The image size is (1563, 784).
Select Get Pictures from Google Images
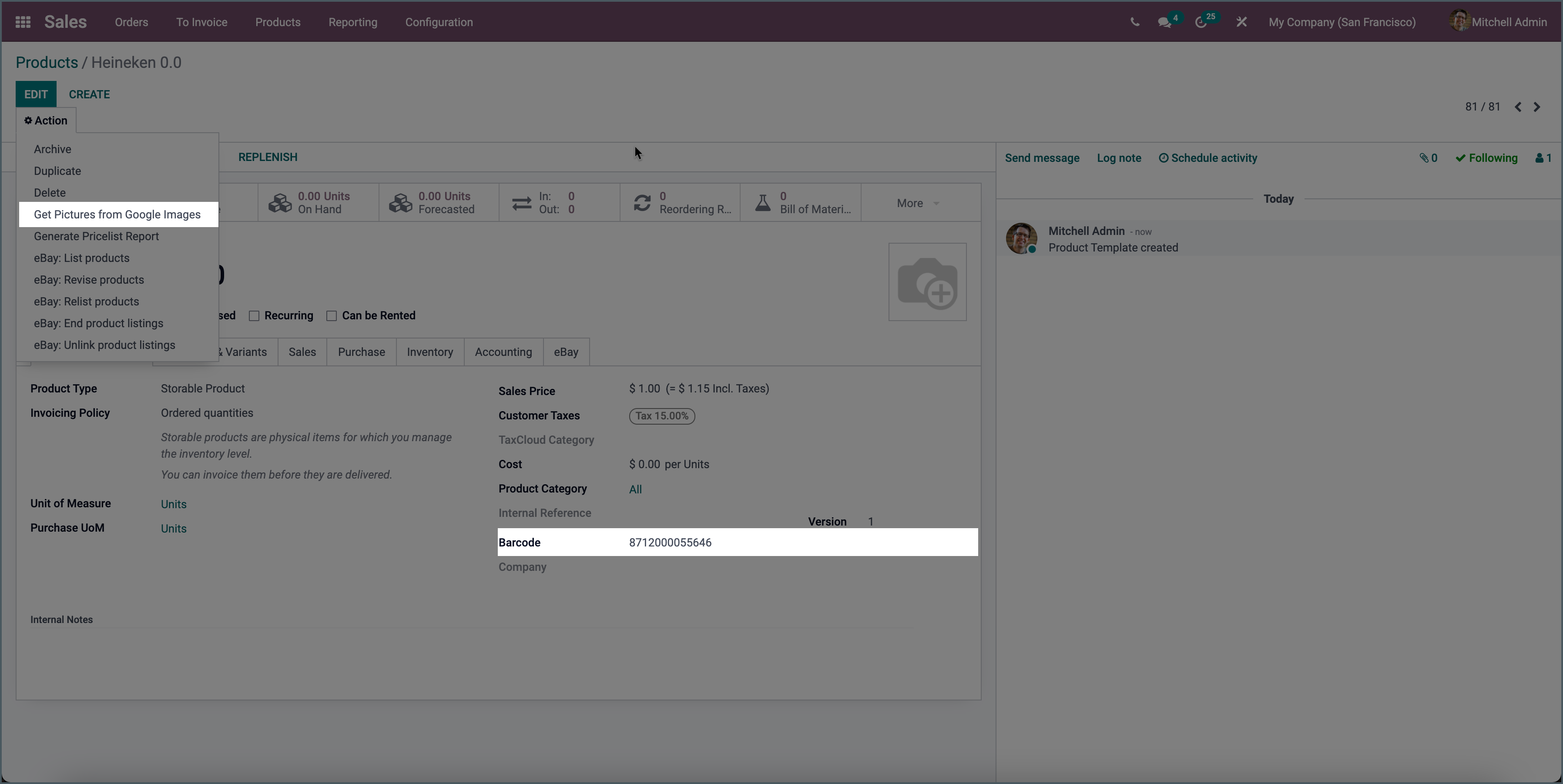coord(117,214)
